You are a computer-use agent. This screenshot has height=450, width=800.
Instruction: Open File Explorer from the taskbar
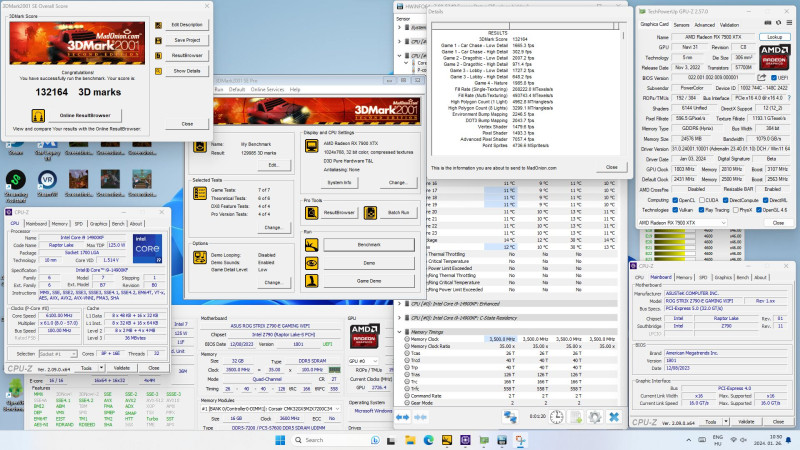click(x=410, y=440)
